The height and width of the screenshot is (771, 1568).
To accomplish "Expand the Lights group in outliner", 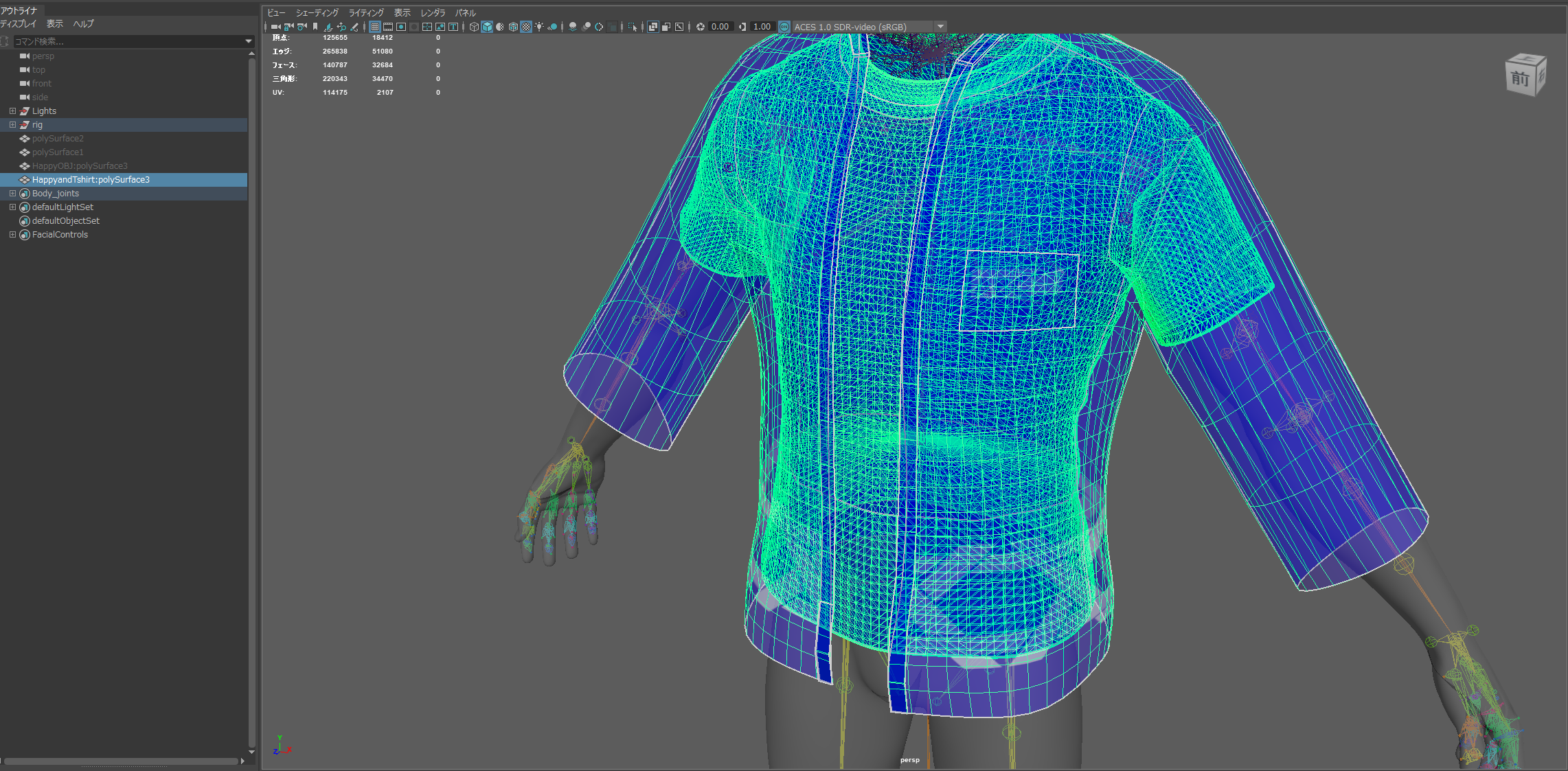I will (x=12, y=111).
